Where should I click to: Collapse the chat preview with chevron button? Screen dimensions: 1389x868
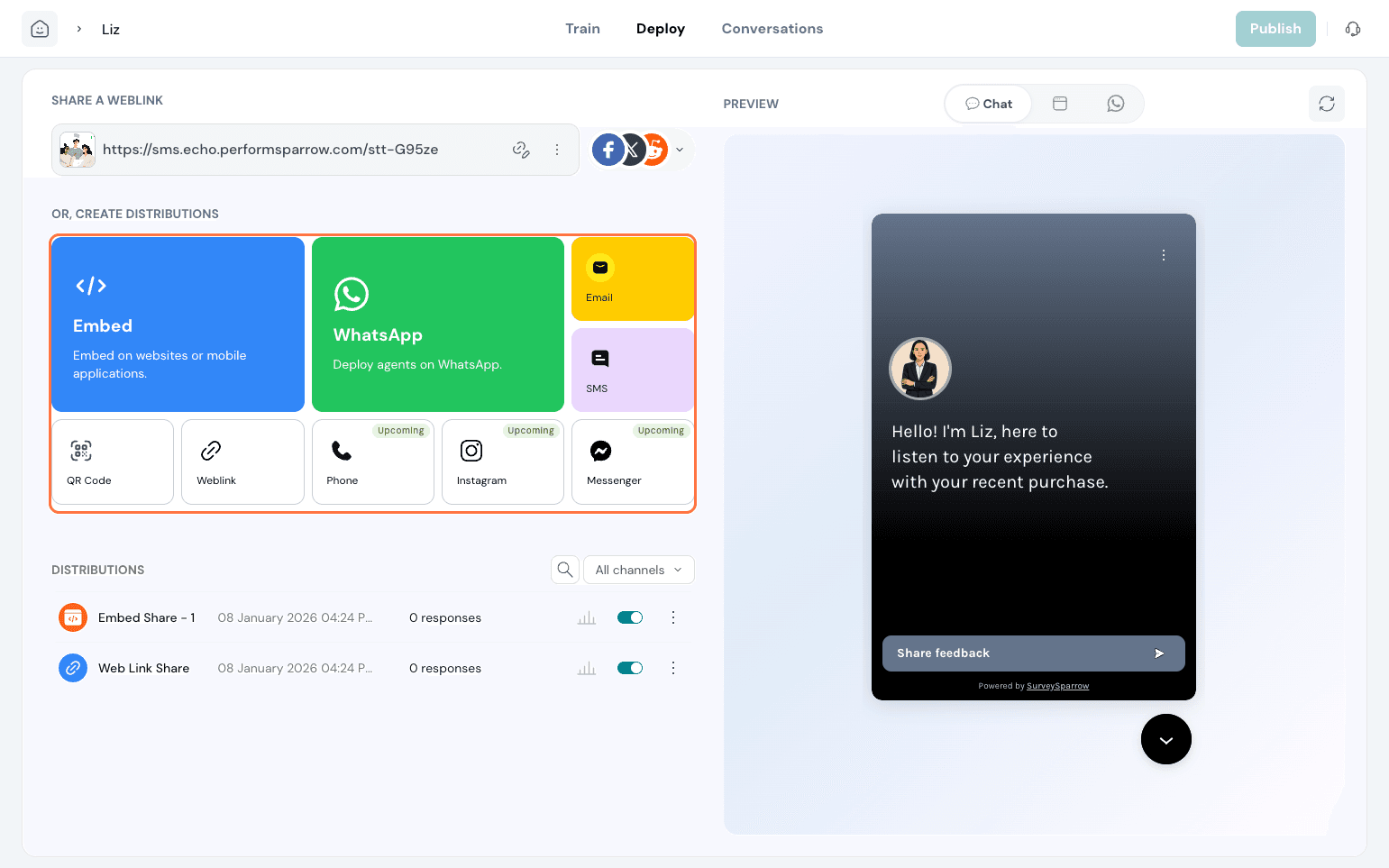[x=1165, y=739]
